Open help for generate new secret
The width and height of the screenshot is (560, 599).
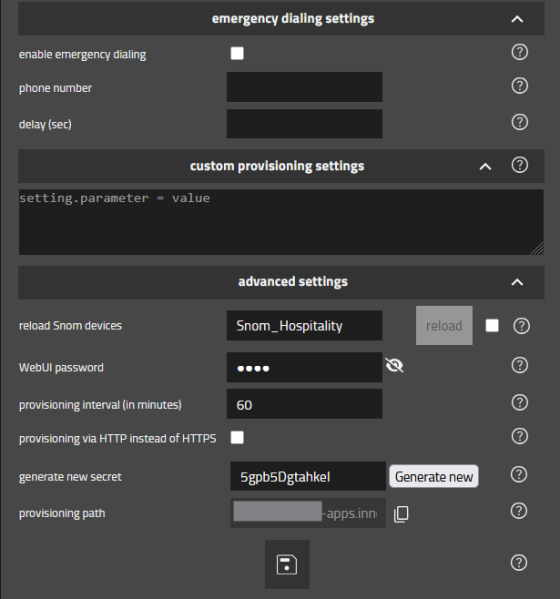coord(519,474)
